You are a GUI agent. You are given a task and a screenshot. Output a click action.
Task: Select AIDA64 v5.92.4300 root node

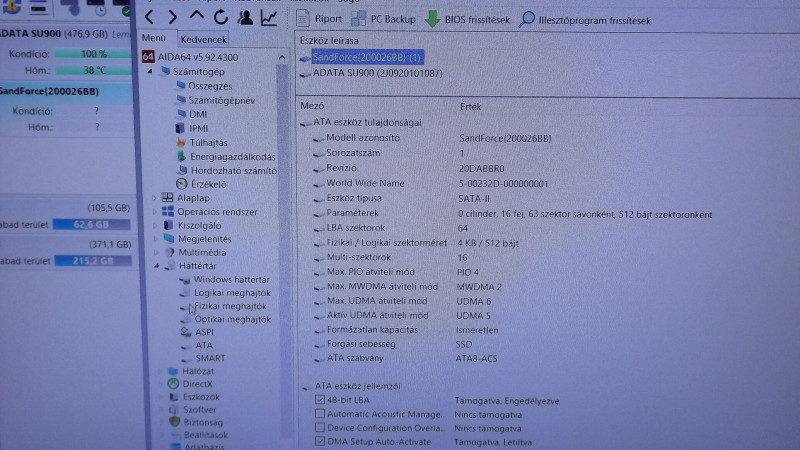click(x=197, y=57)
